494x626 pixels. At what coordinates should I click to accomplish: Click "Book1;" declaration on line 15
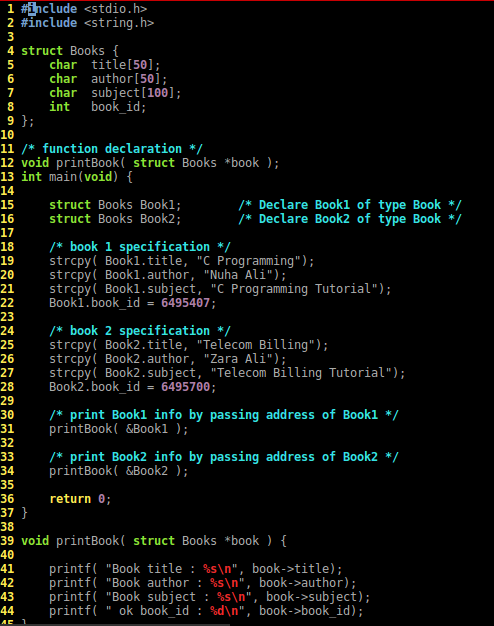161,204
